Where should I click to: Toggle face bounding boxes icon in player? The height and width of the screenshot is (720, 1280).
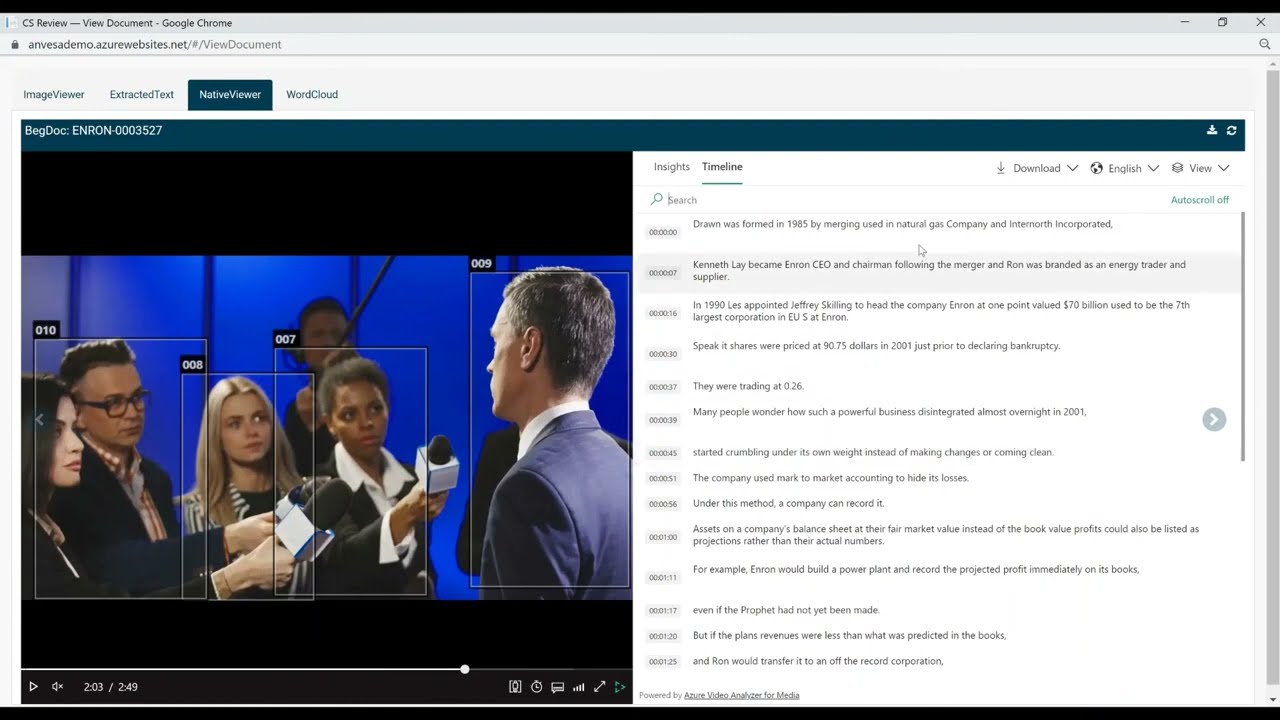click(x=515, y=687)
